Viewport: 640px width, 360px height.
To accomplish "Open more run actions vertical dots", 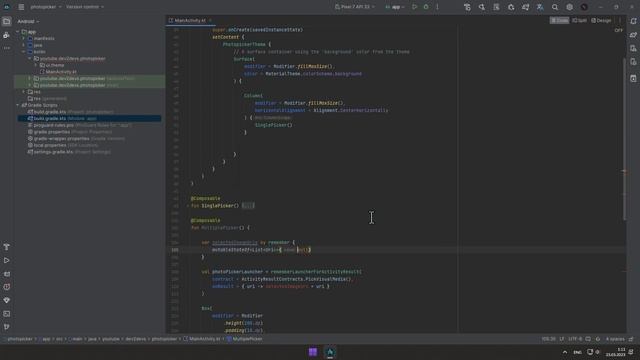I will pos(437,7).
